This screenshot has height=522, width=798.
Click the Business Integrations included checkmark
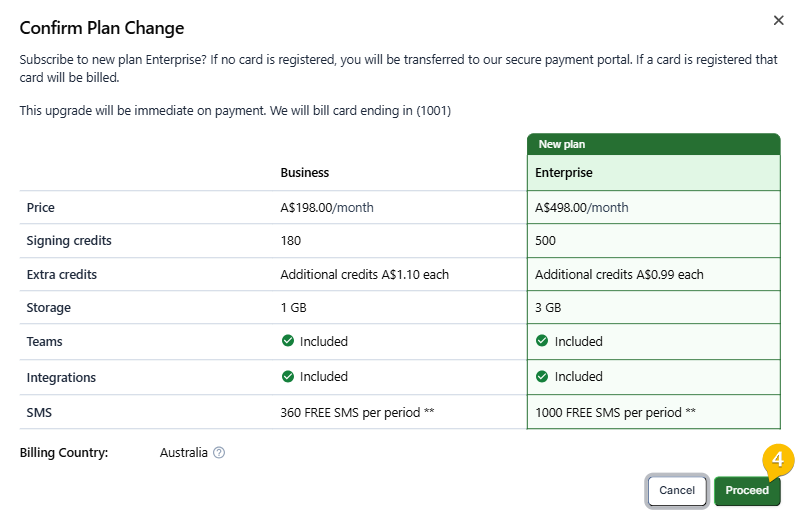tap(288, 376)
